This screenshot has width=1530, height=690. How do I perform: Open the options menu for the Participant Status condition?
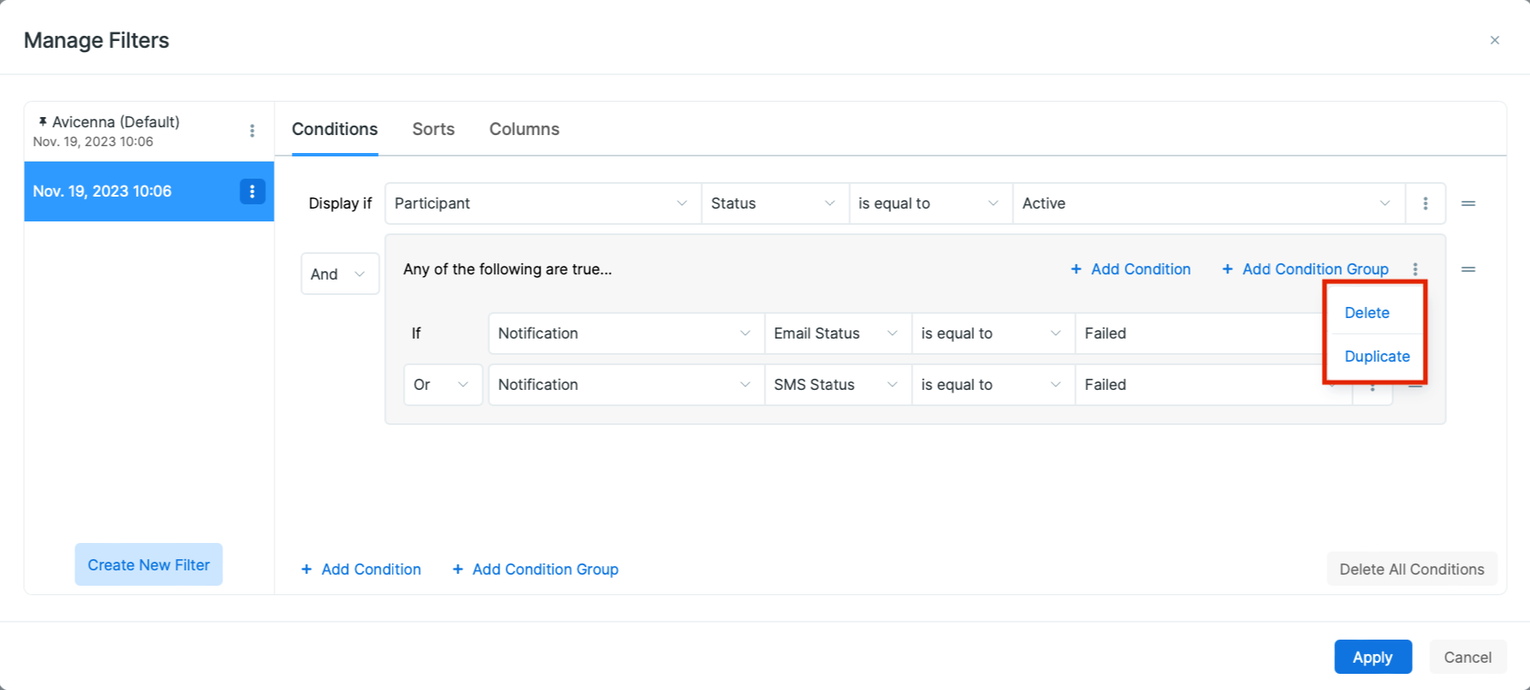point(1425,203)
